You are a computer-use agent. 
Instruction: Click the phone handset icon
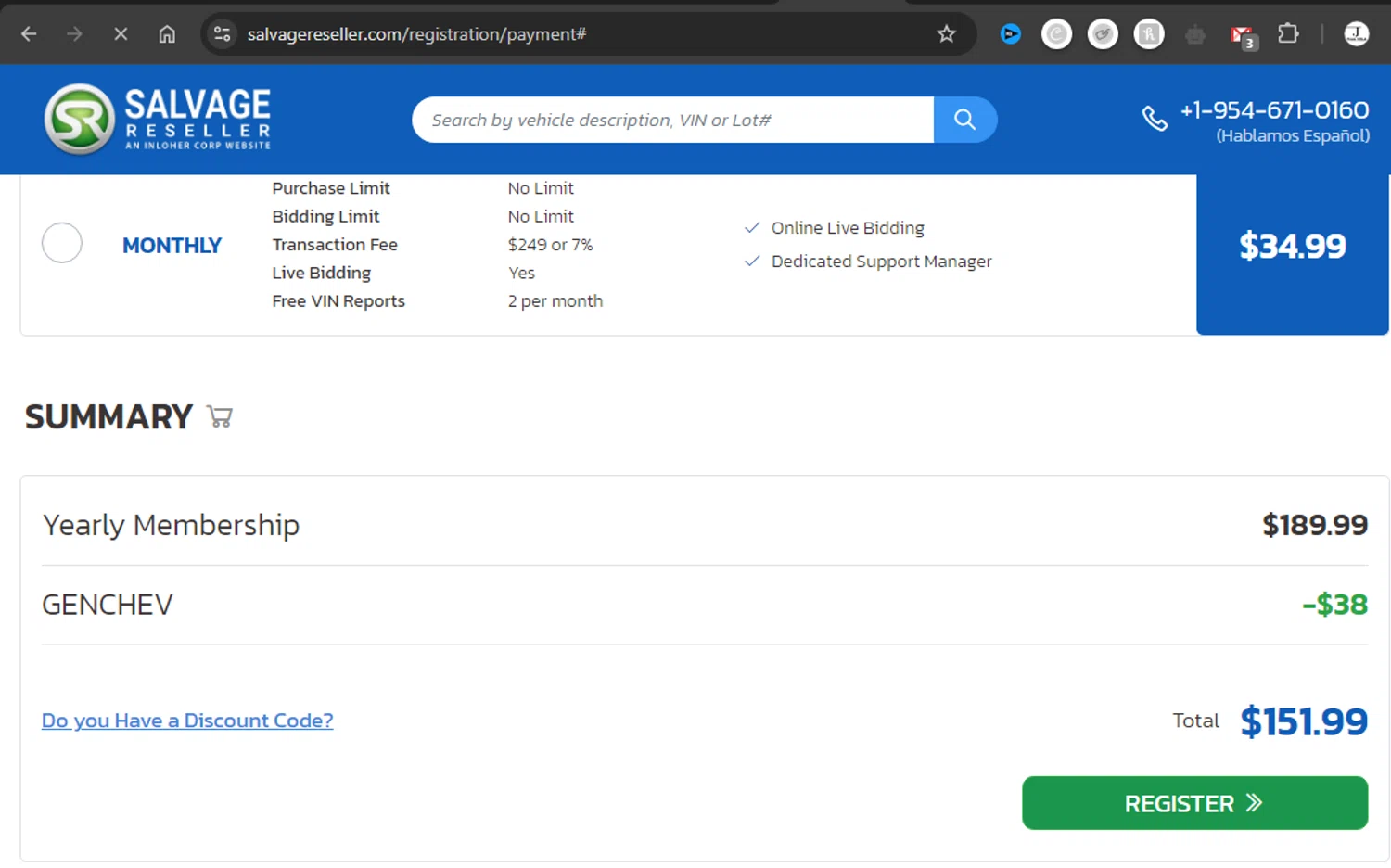point(1155,119)
